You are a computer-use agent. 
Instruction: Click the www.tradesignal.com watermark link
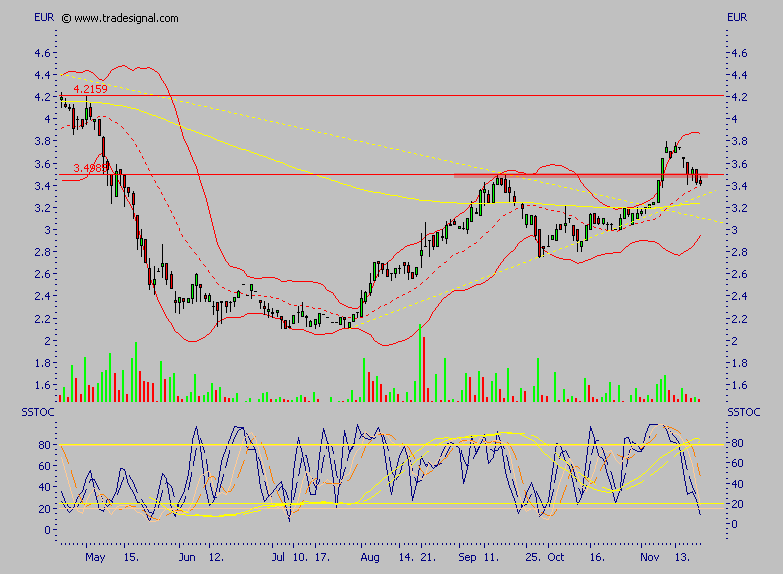[x=127, y=18]
